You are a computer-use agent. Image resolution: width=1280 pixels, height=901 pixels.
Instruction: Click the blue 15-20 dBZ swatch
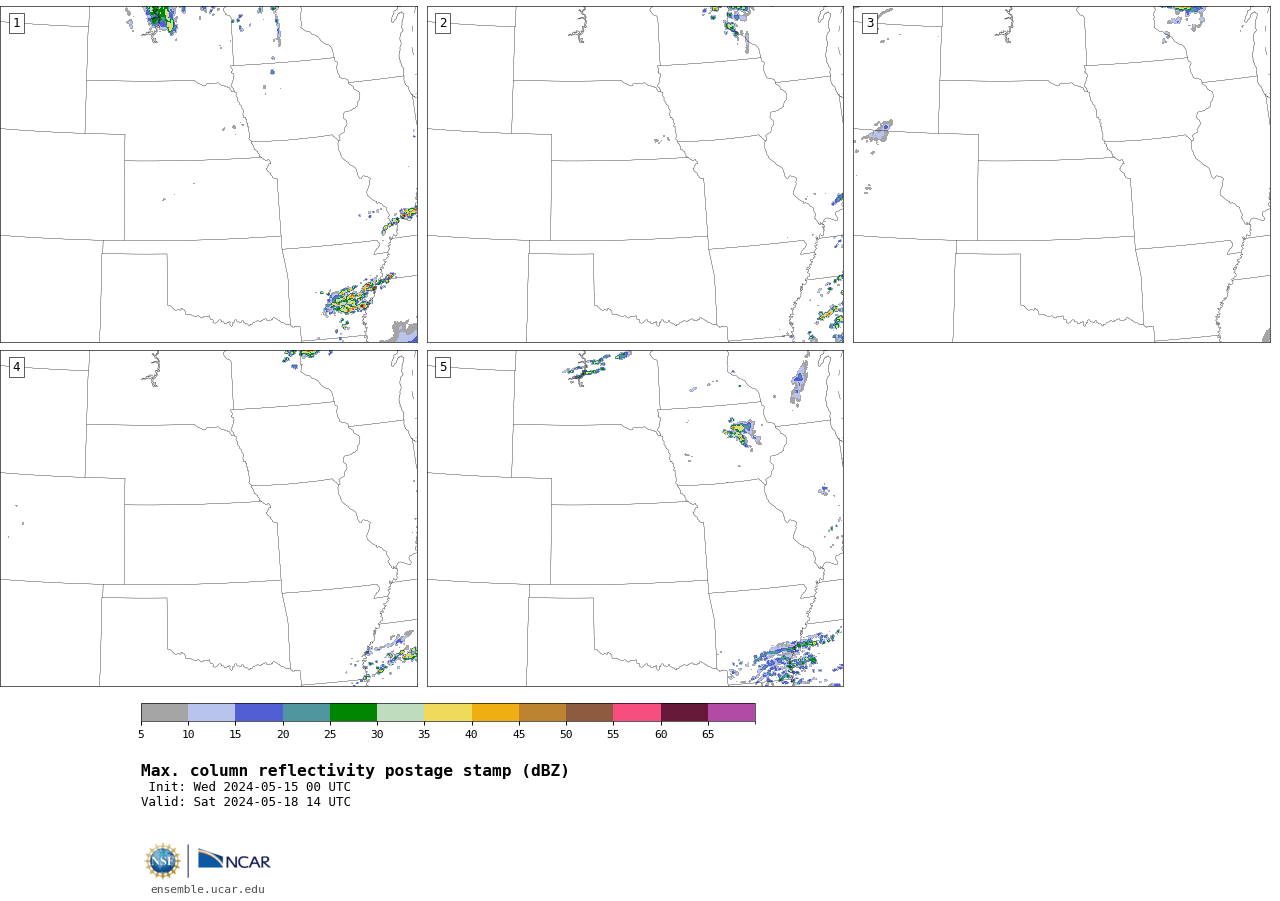coord(259,713)
